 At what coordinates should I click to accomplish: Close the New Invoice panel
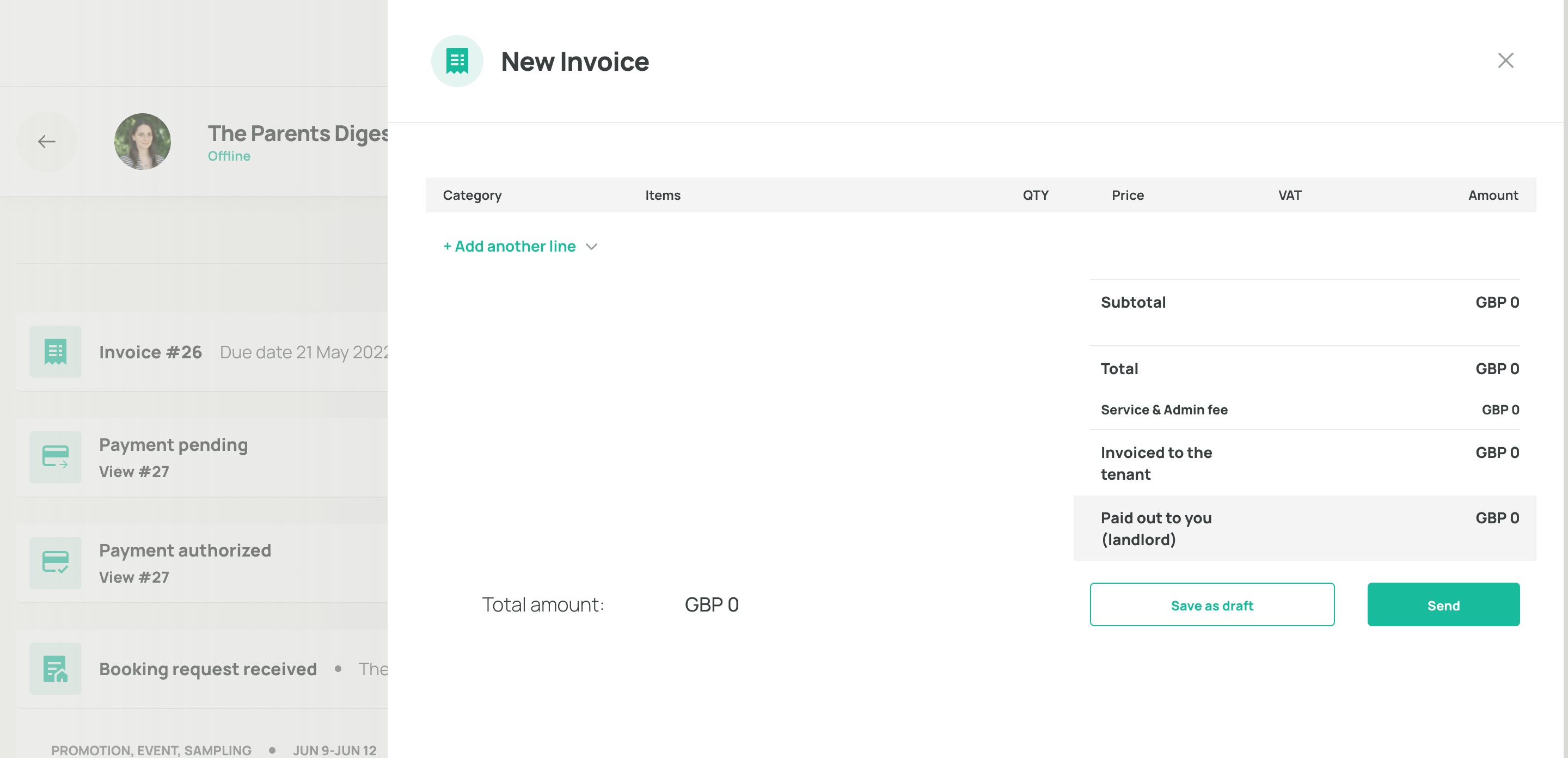click(x=1505, y=60)
